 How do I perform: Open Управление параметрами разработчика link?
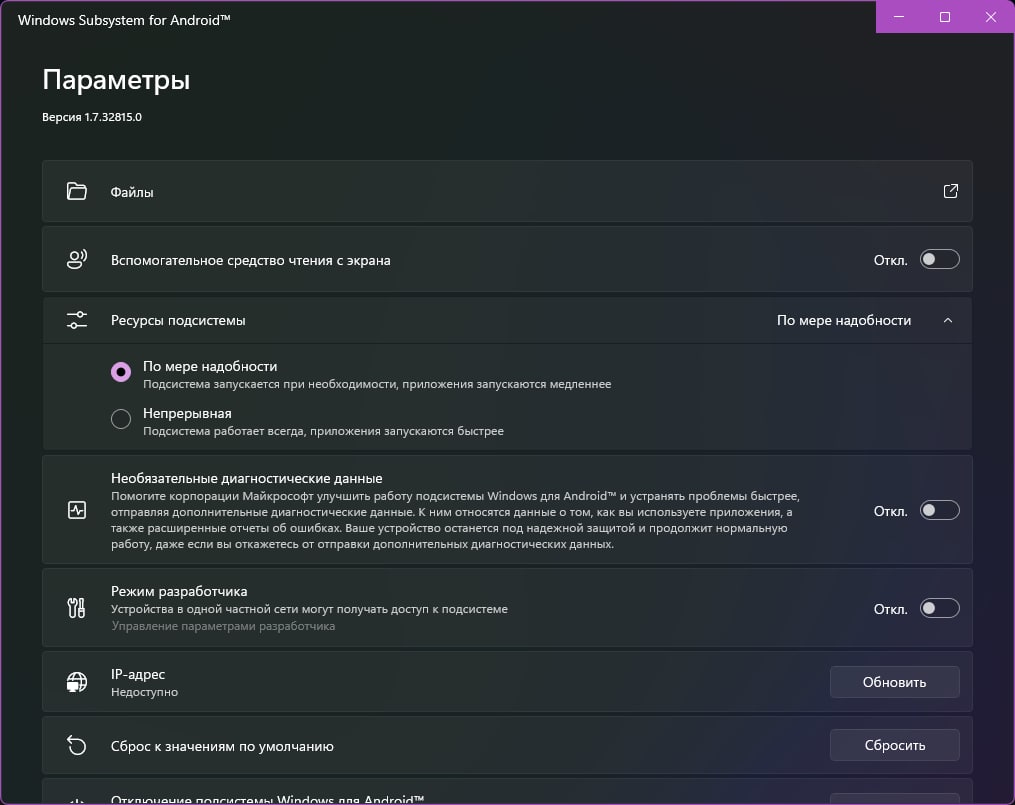point(223,626)
